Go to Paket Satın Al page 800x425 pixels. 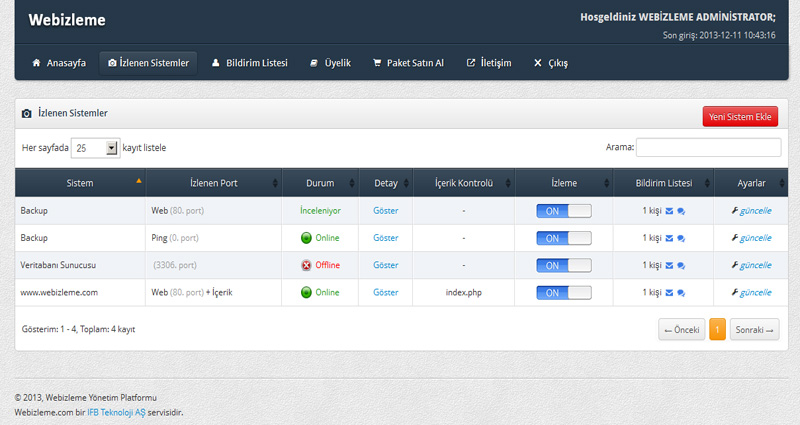click(x=407, y=63)
